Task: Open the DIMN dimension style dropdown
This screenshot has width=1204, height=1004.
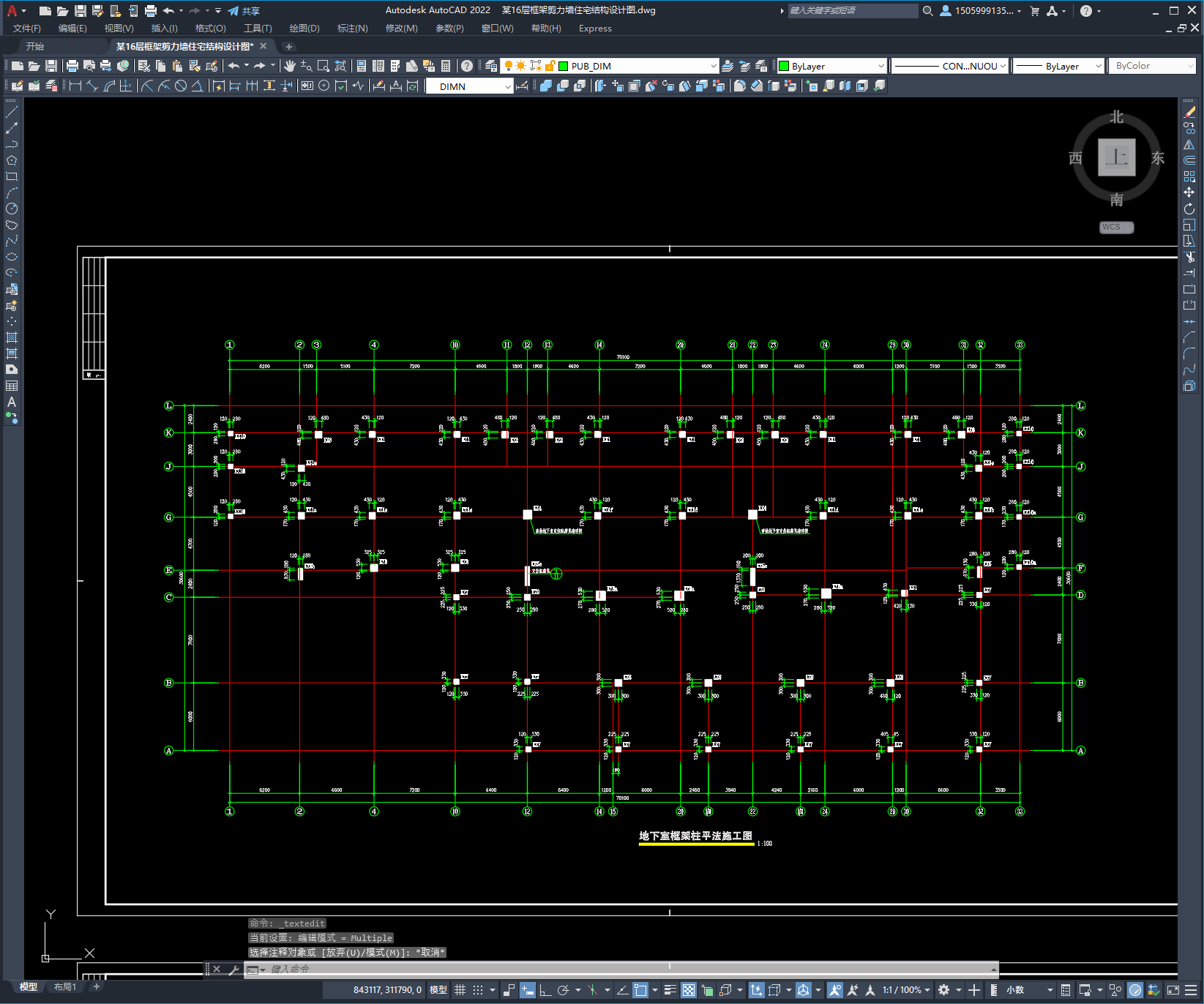Action: click(x=469, y=86)
